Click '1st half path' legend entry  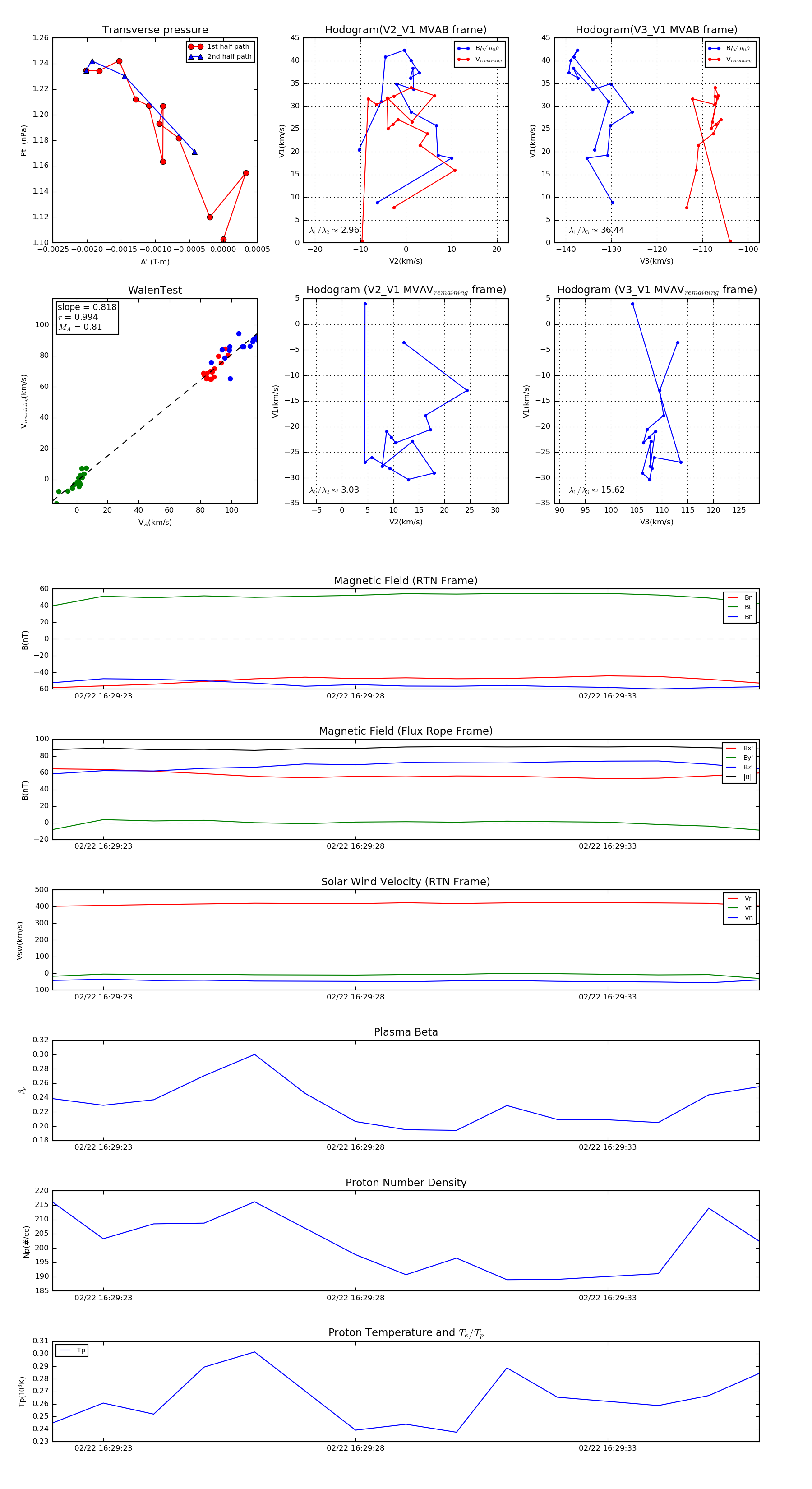pyautogui.click(x=220, y=47)
